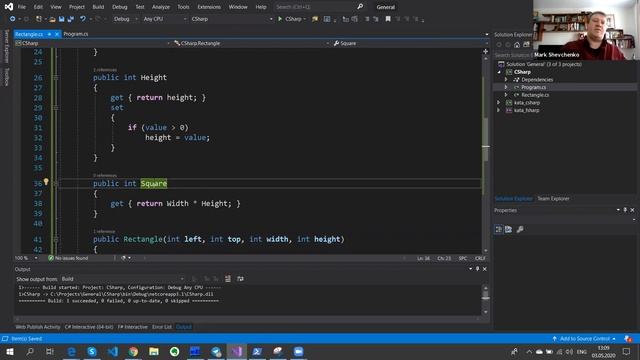640x360 pixels.
Task: Click the Clear All icon in Output panel
Action: coord(228,279)
